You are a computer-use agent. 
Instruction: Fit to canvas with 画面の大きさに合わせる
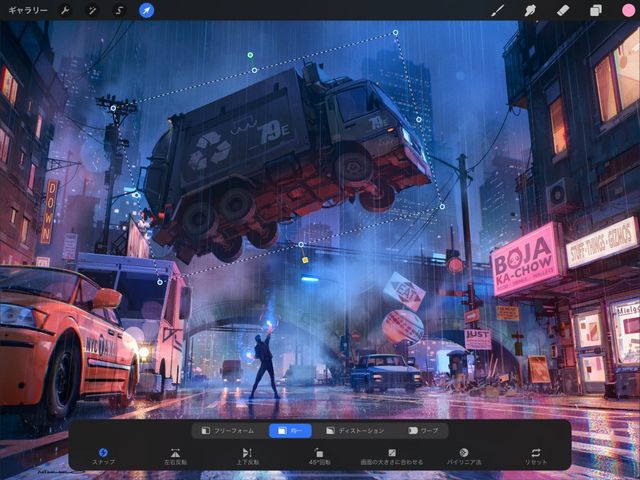tap(391, 456)
